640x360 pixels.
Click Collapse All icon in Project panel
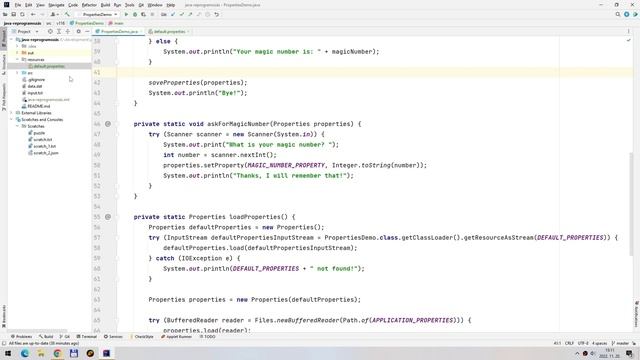(68, 31)
